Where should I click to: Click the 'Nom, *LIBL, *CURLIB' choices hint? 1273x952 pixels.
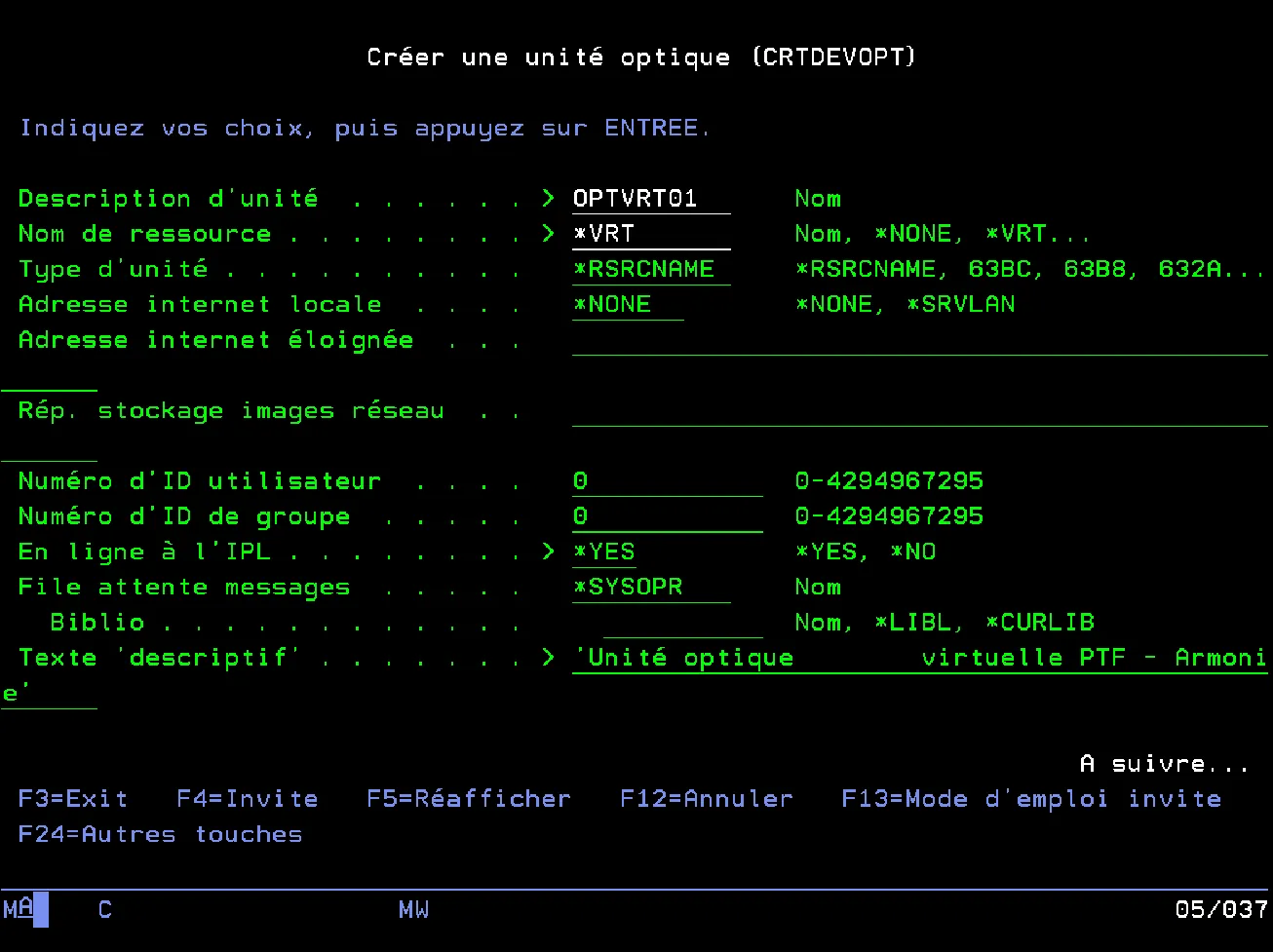click(x=945, y=623)
